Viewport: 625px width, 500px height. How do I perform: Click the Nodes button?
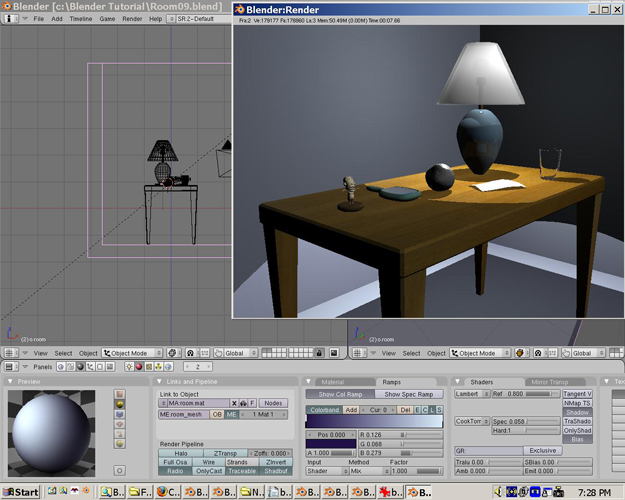[273, 403]
